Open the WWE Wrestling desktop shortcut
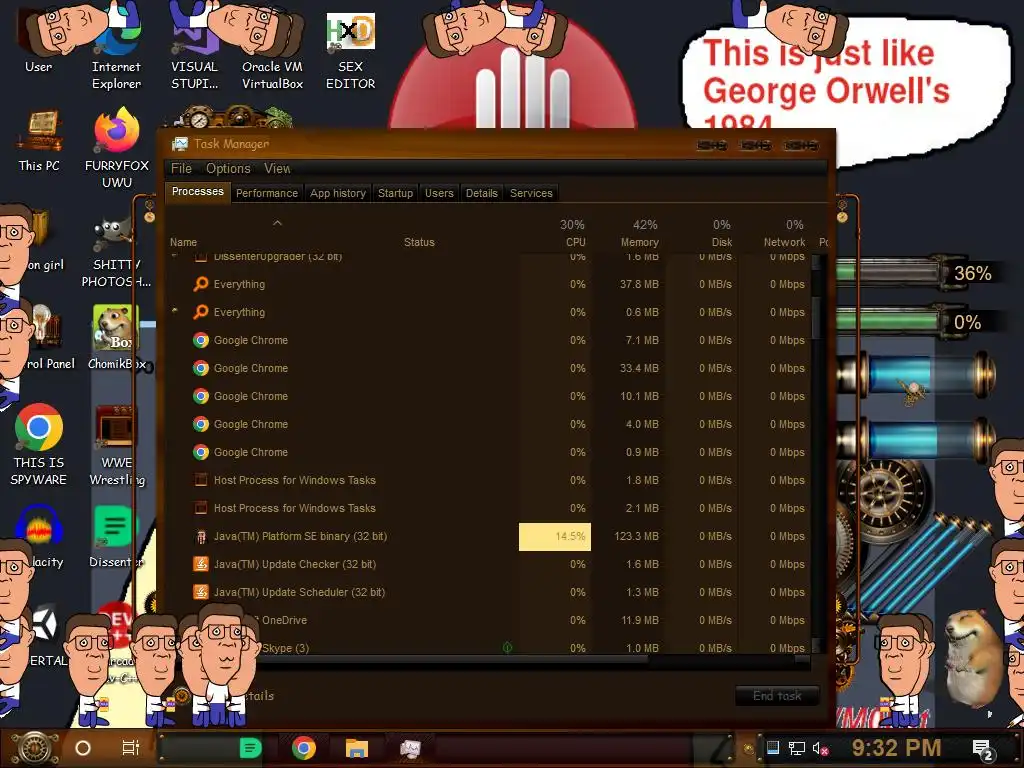This screenshot has width=1024, height=768. tap(116, 444)
